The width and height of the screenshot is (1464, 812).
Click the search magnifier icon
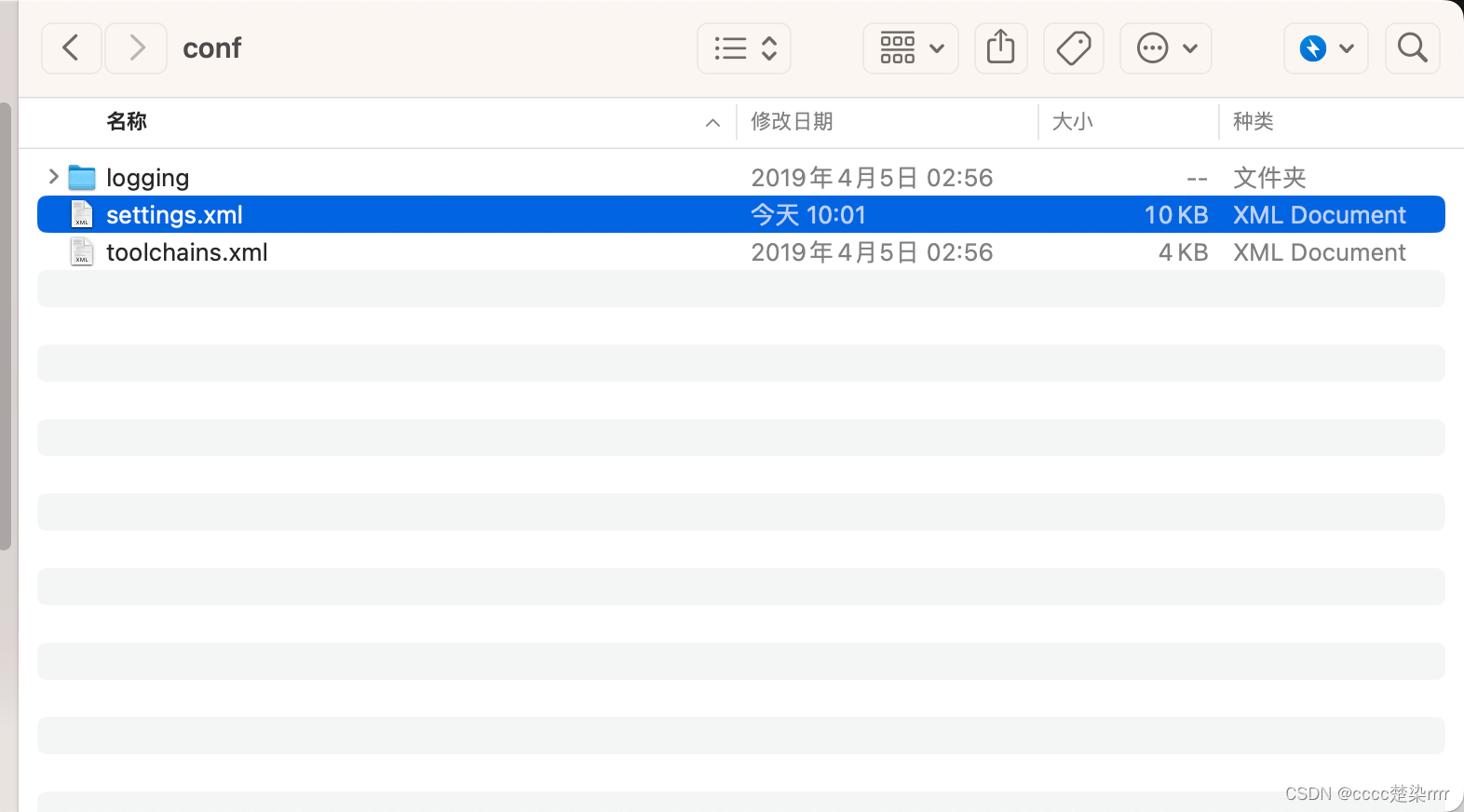(x=1413, y=47)
